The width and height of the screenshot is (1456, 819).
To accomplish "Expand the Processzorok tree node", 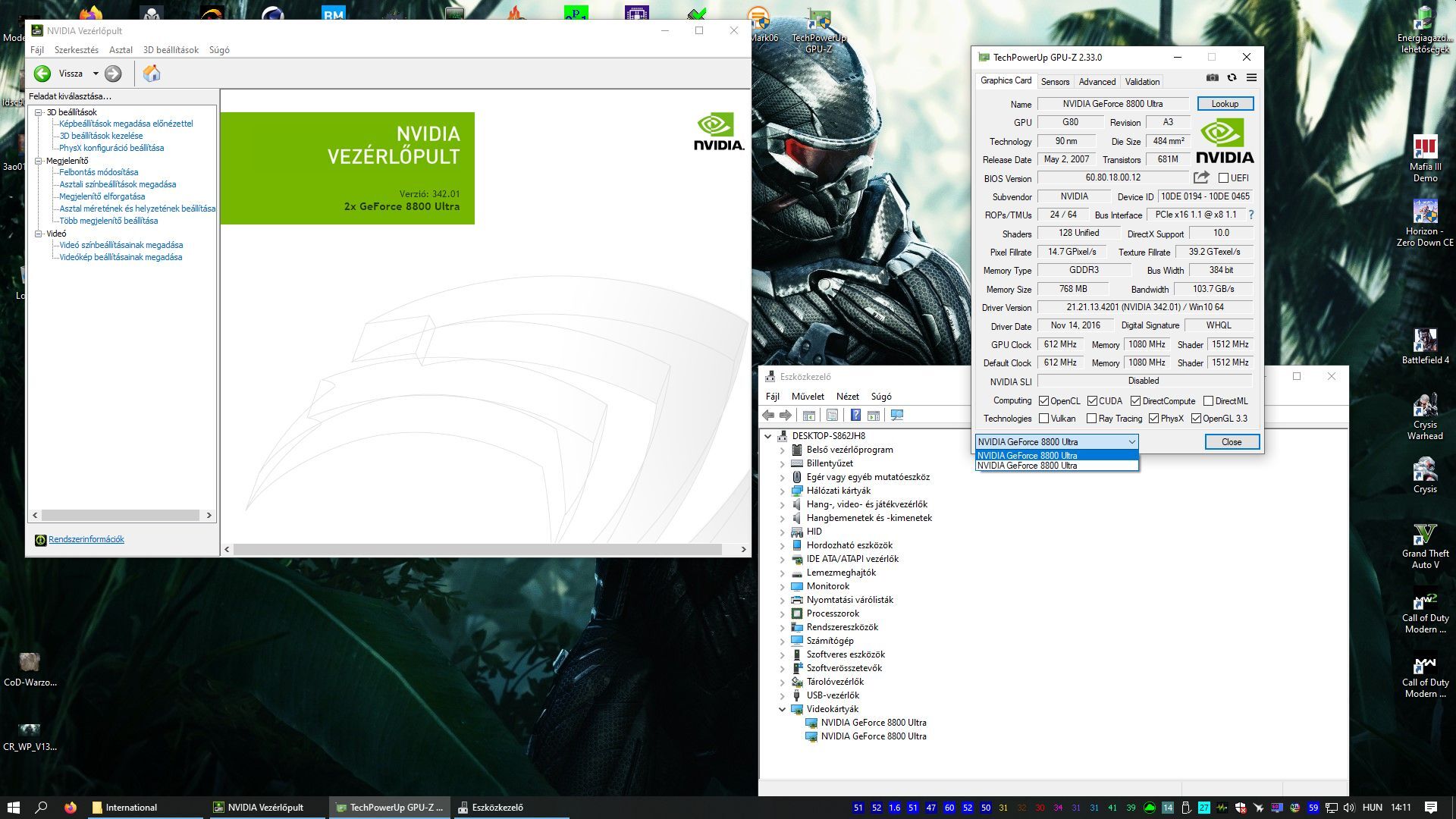I will pos(783,613).
